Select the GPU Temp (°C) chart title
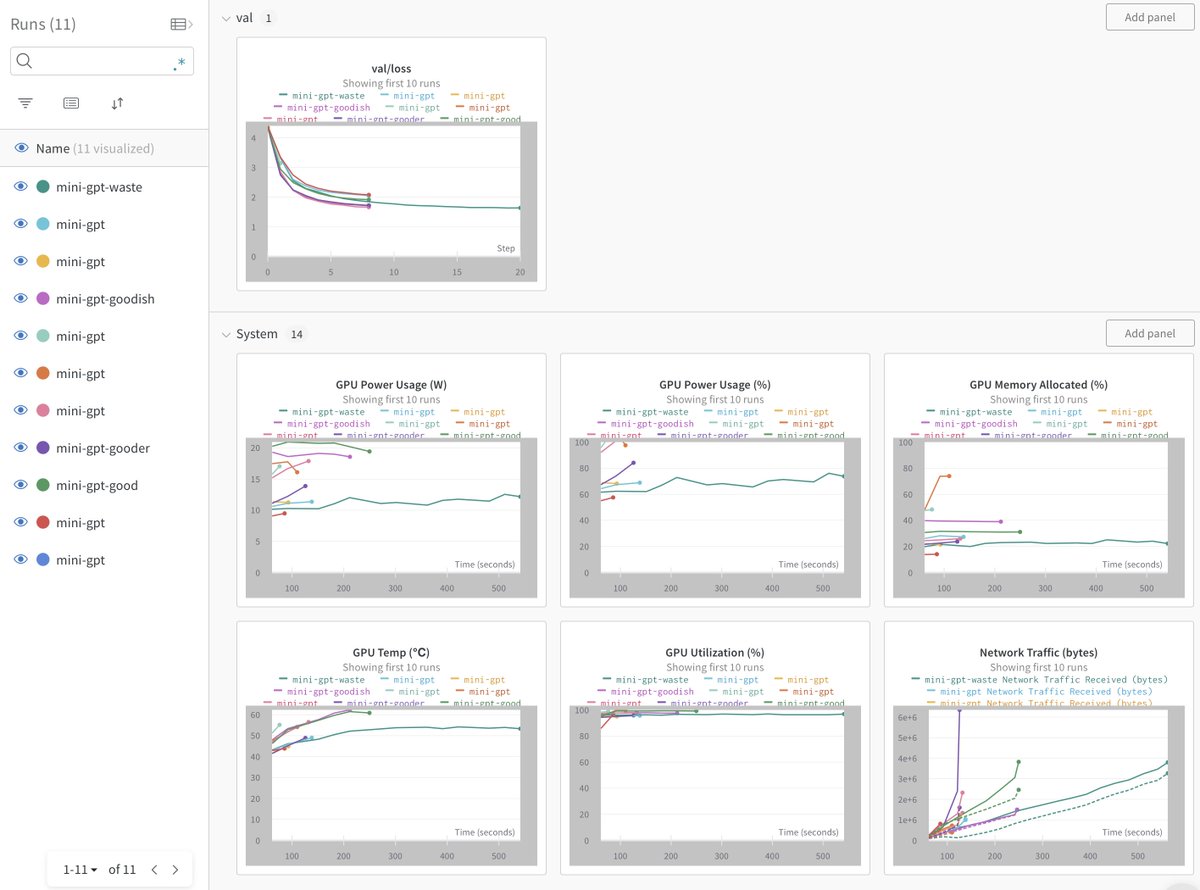 click(391, 653)
